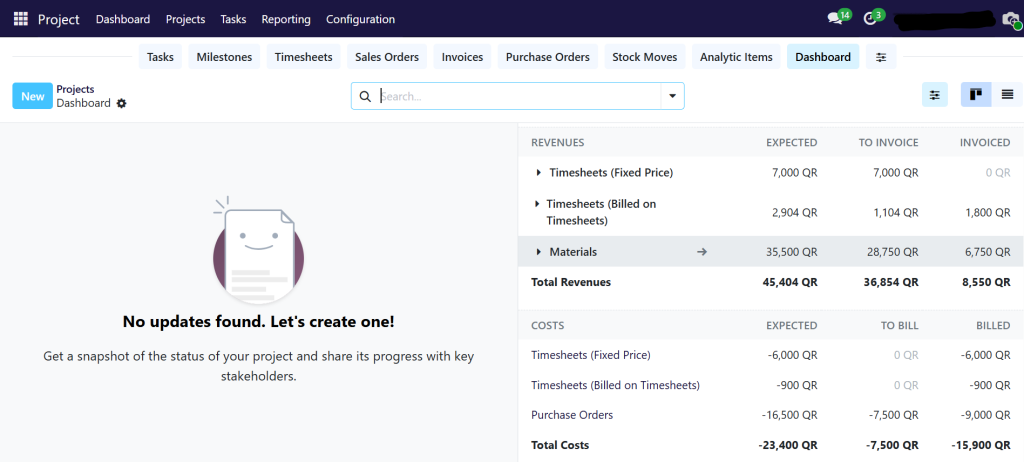This screenshot has height=462, width=1024.
Task: Open the Reporting menu
Action: [286, 19]
